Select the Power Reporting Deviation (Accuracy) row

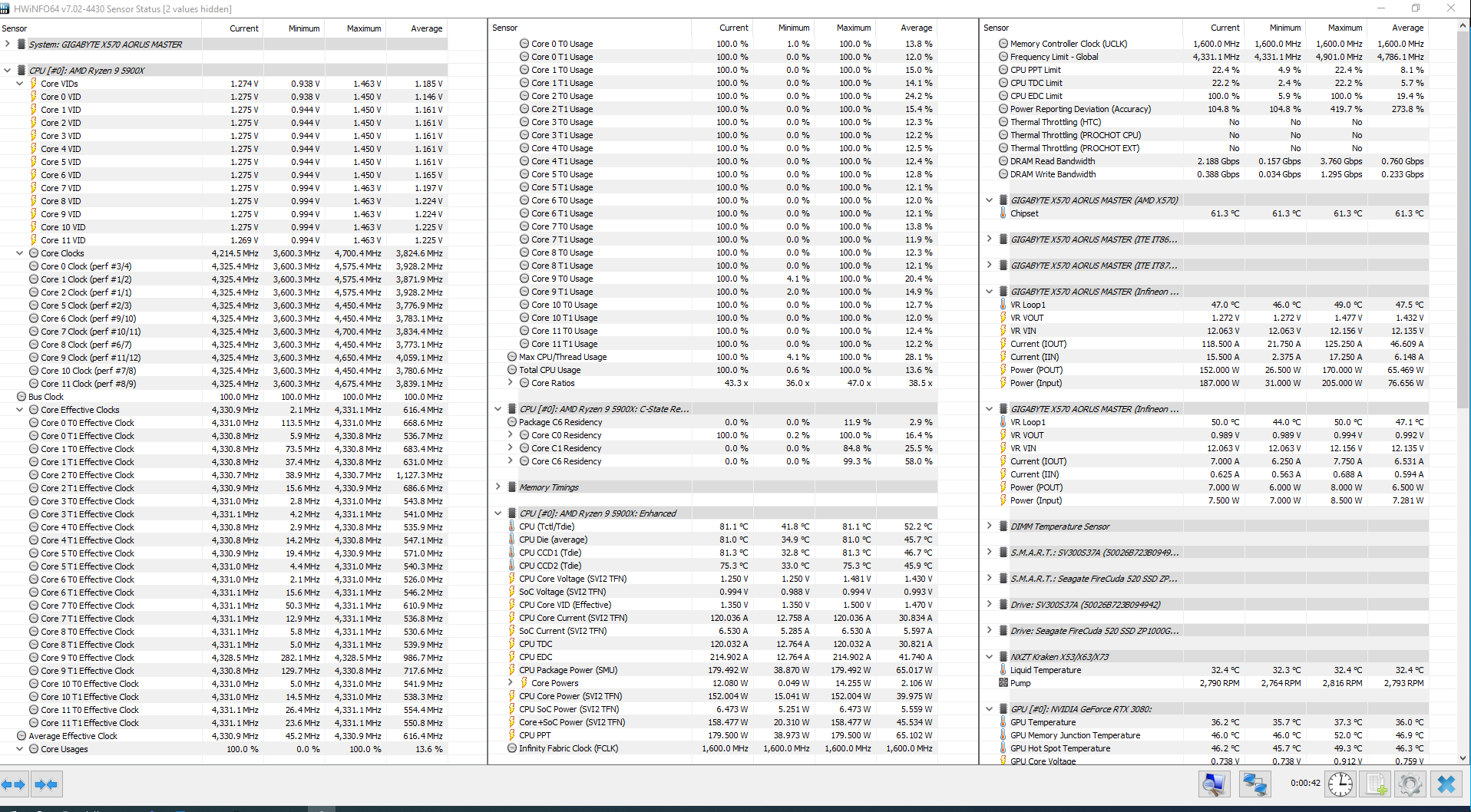(x=1205, y=109)
